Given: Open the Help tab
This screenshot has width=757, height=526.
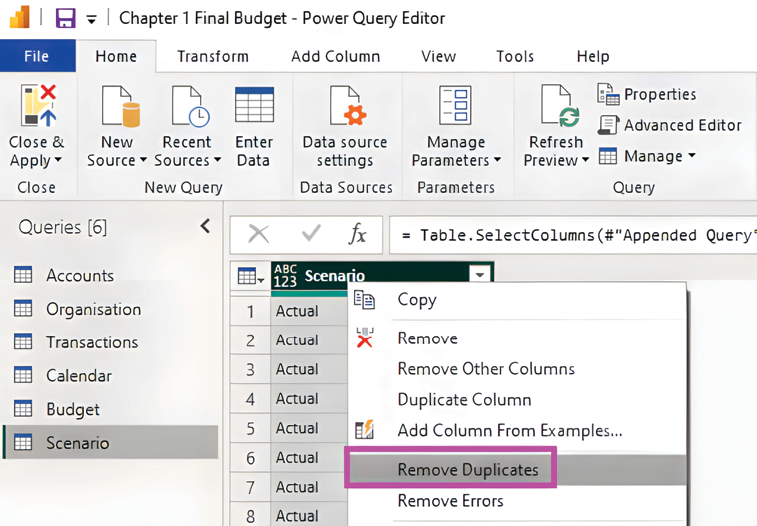Looking at the screenshot, I should click(593, 56).
